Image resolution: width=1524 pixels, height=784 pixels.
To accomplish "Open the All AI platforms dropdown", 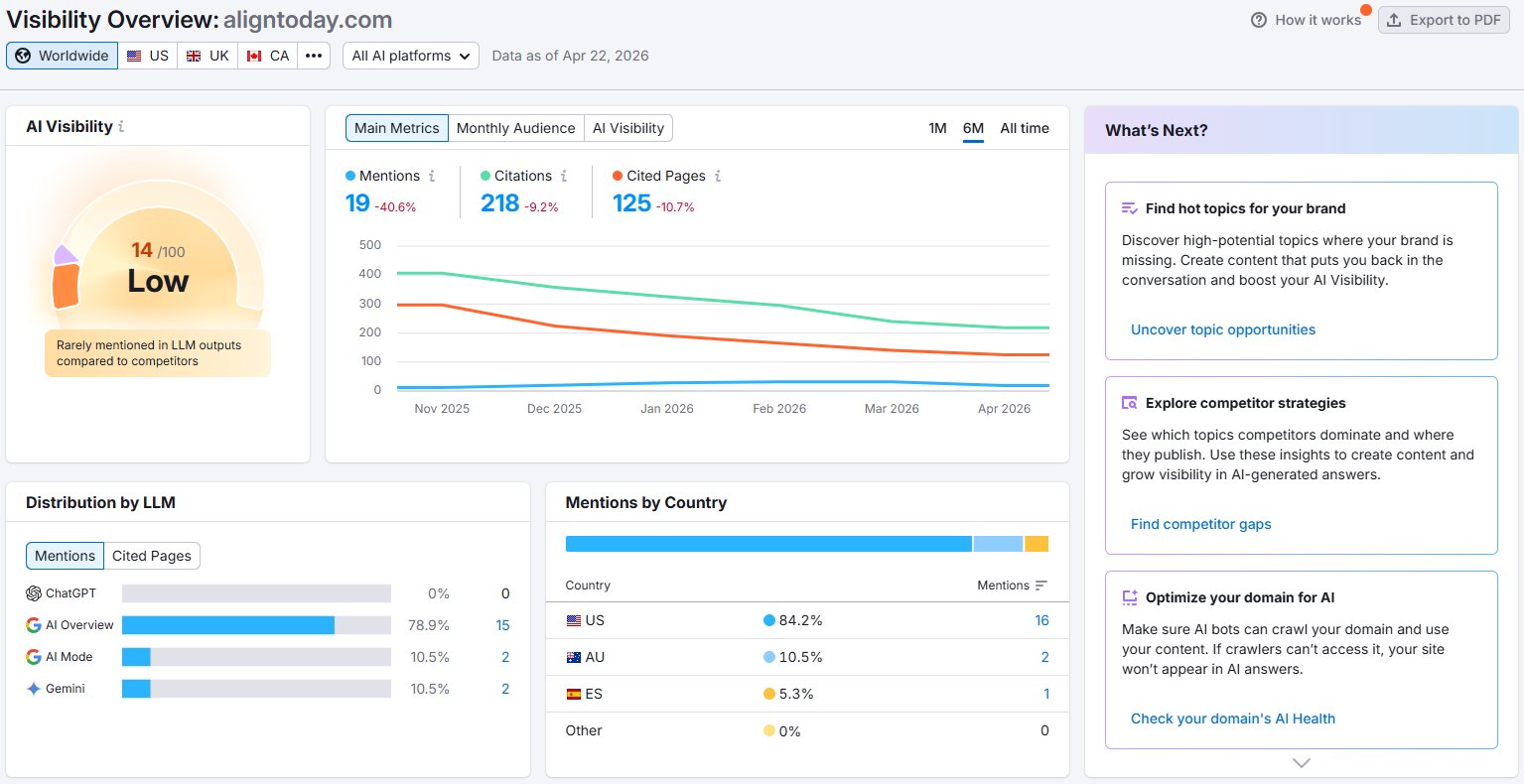I will [411, 56].
